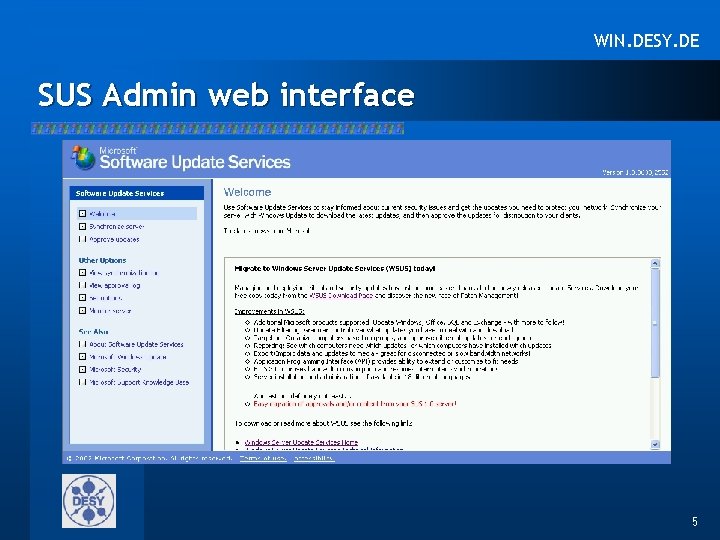
Task: Click the See Also section heading
Action: click(x=94, y=332)
